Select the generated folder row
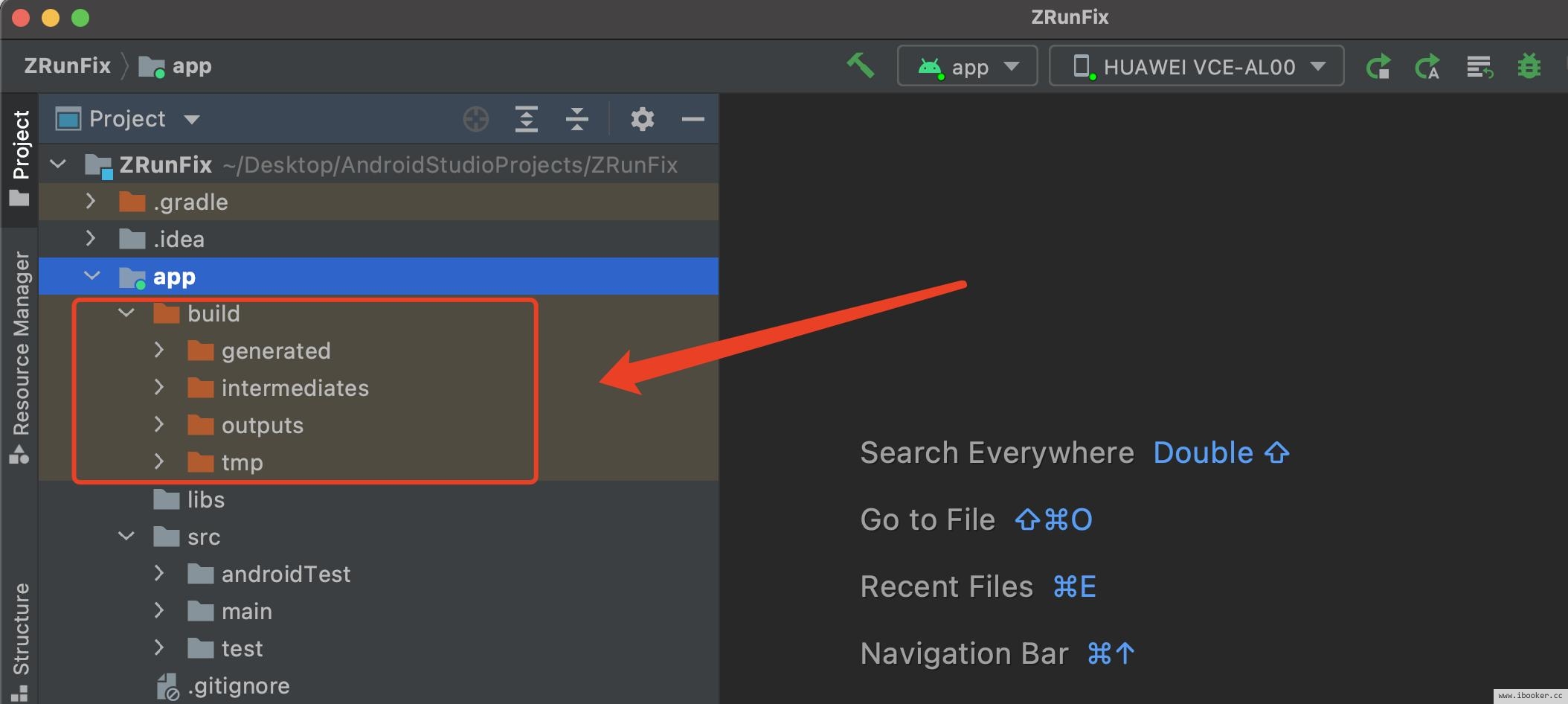Viewport: 1568px width, 704px height. coord(379,351)
